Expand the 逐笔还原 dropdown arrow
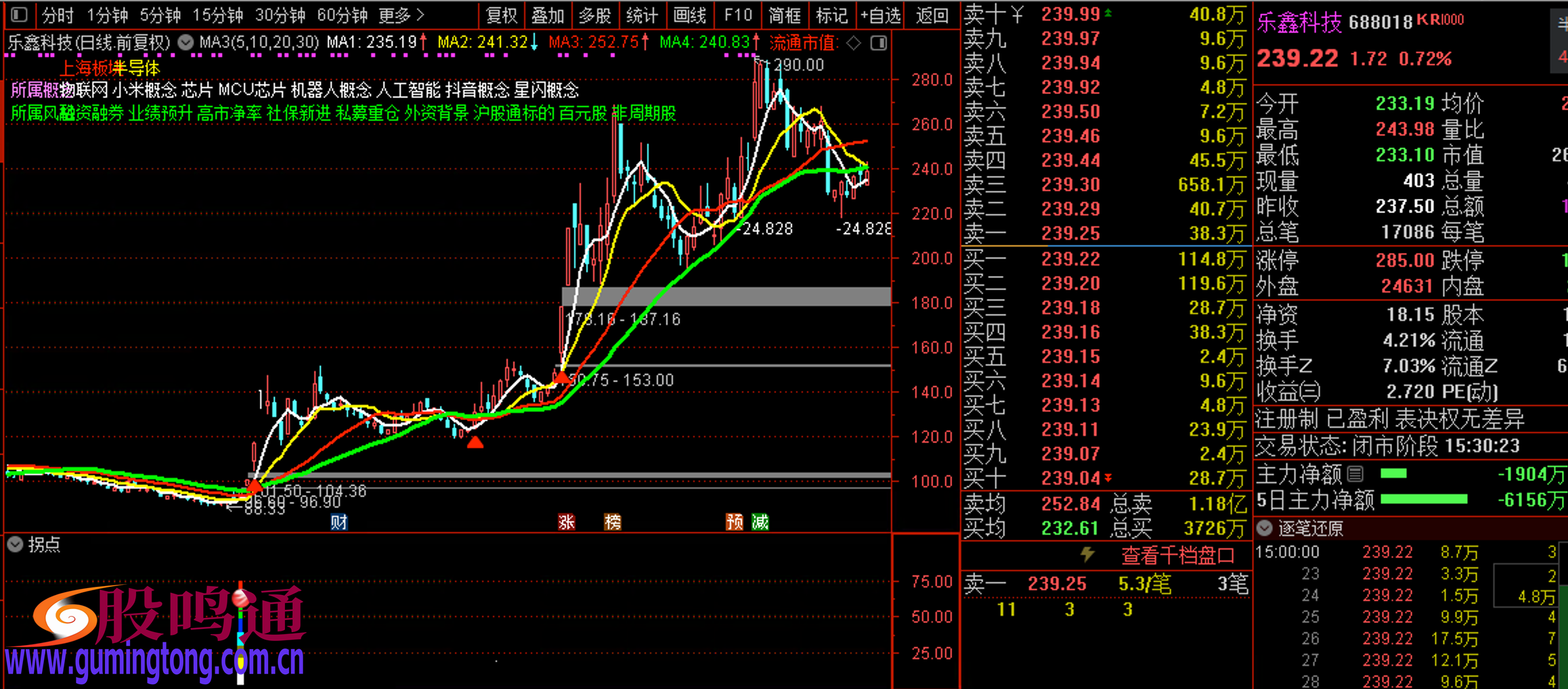Image resolution: width=1568 pixels, height=689 pixels. point(1264,527)
